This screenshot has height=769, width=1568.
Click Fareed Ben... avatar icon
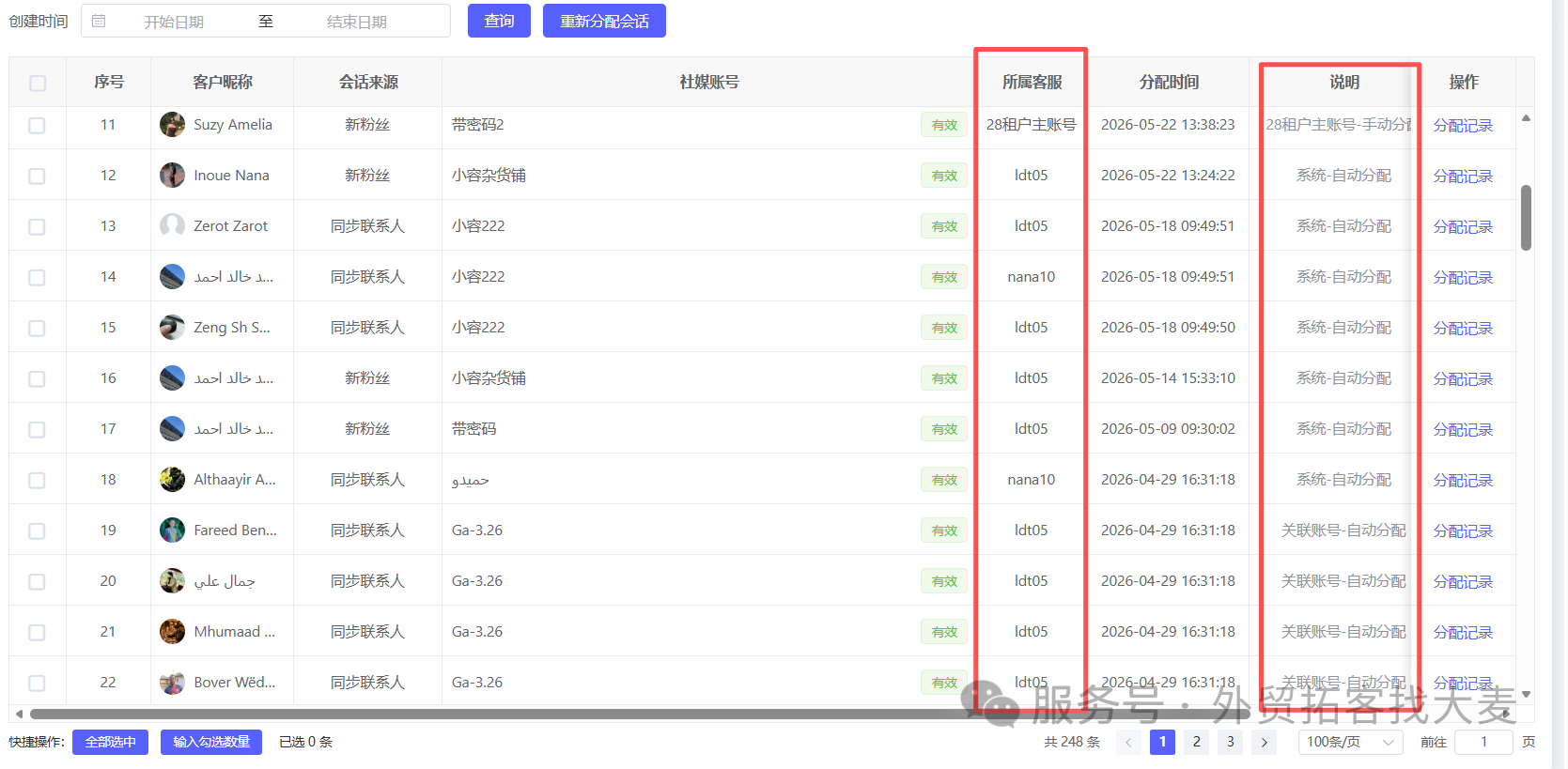tap(172, 530)
